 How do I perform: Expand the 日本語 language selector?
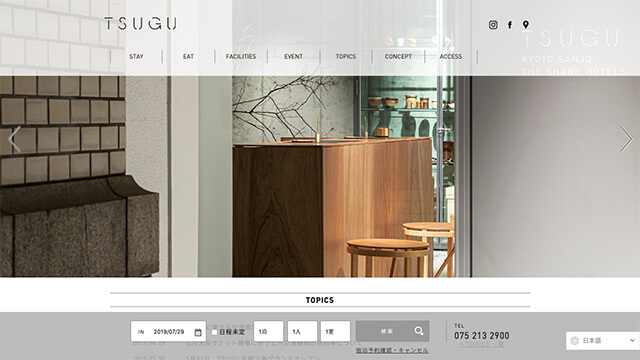click(603, 340)
